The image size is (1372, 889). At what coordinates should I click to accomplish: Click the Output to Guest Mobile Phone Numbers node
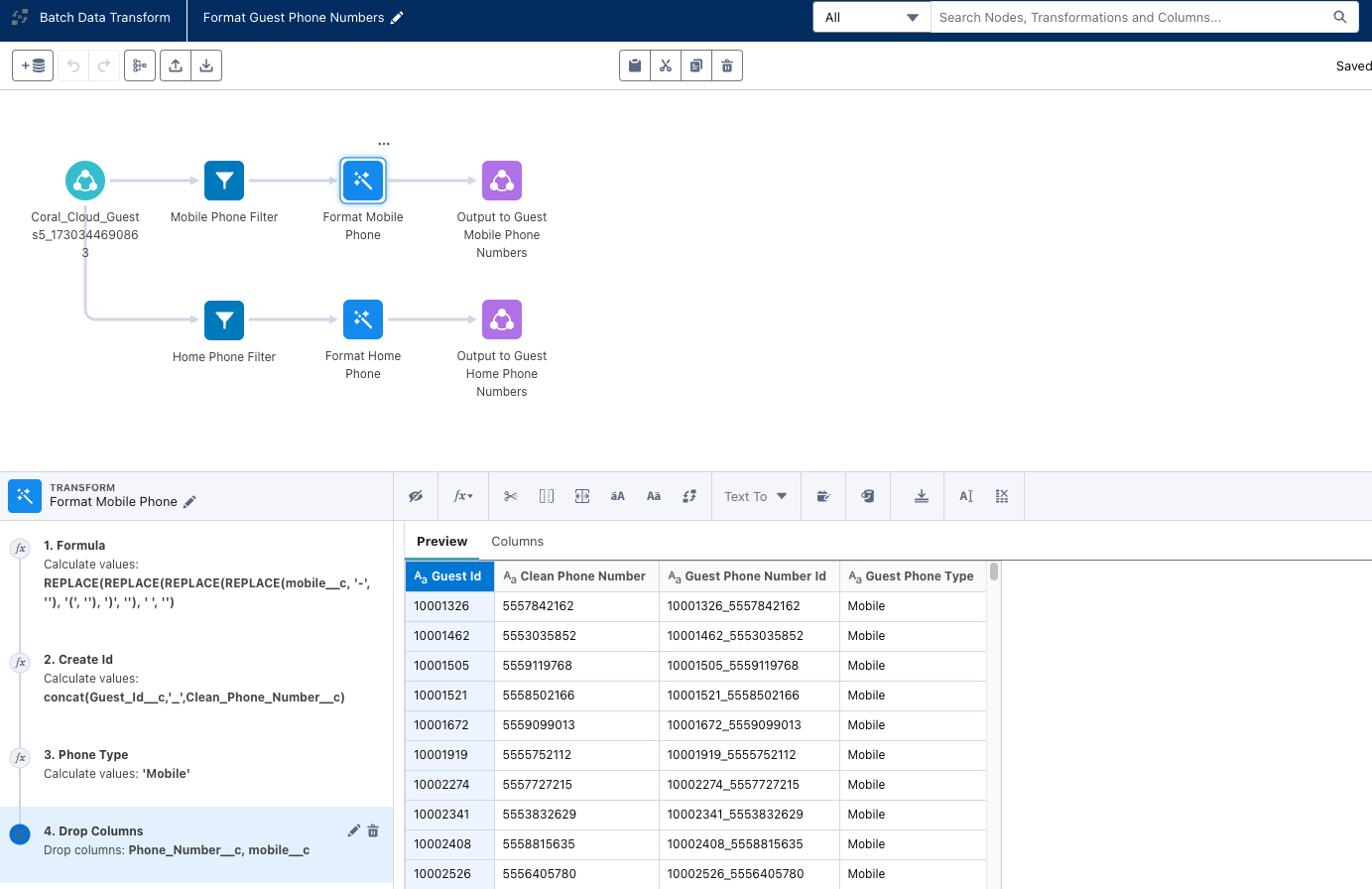tap(502, 182)
